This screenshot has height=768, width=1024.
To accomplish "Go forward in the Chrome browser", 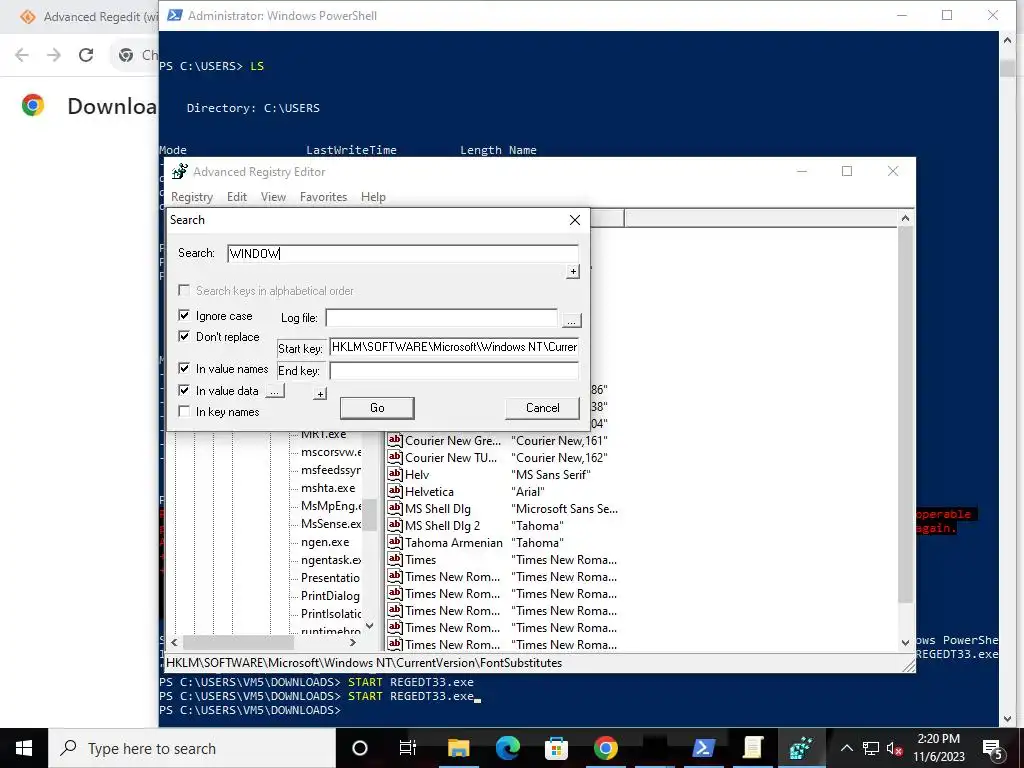I will pos(54,55).
